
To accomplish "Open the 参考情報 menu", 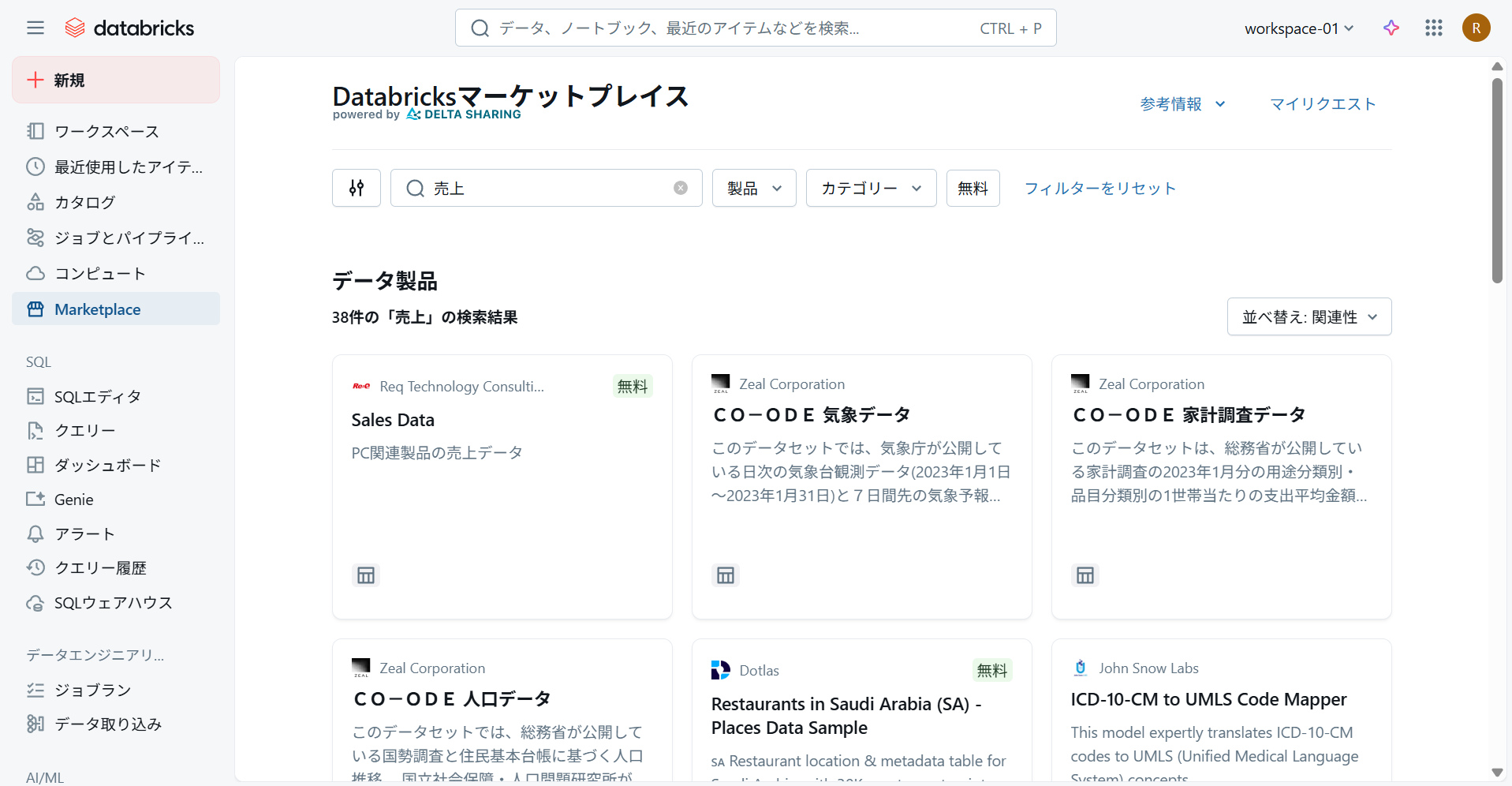I will click(x=1182, y=104).
